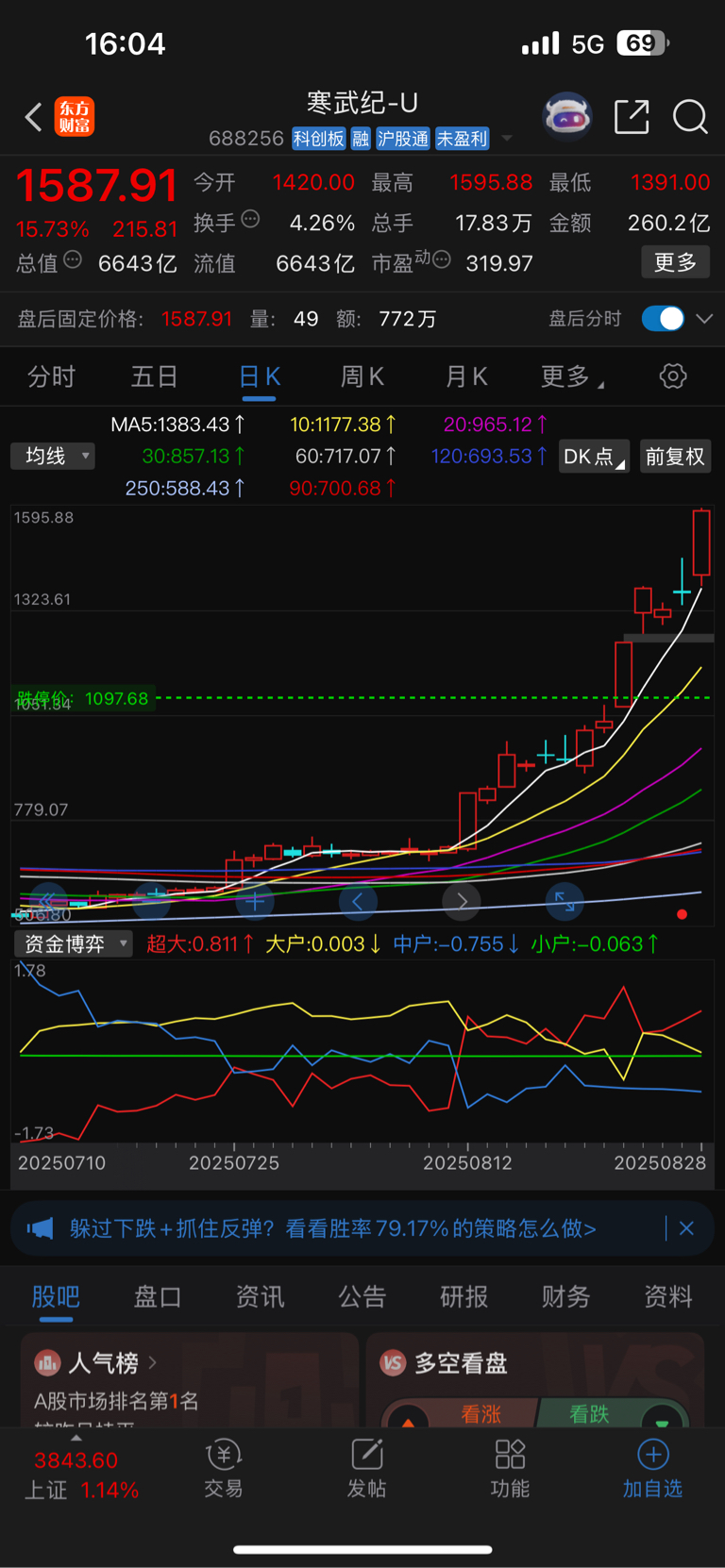Open the robot AI assistant avatar
The image size is (725, 1568).
(566, 117)
